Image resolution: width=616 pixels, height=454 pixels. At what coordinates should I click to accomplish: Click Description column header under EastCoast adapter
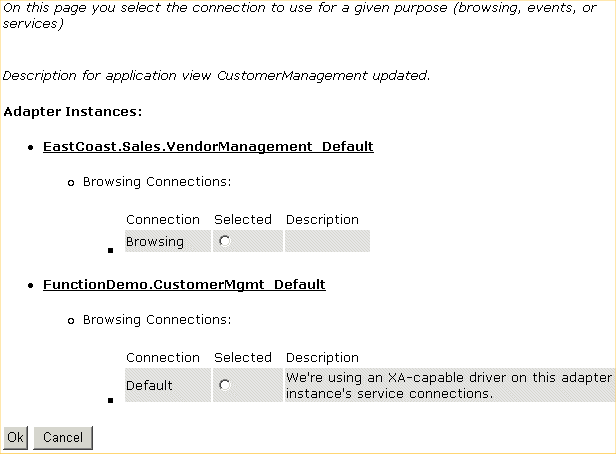322,219
